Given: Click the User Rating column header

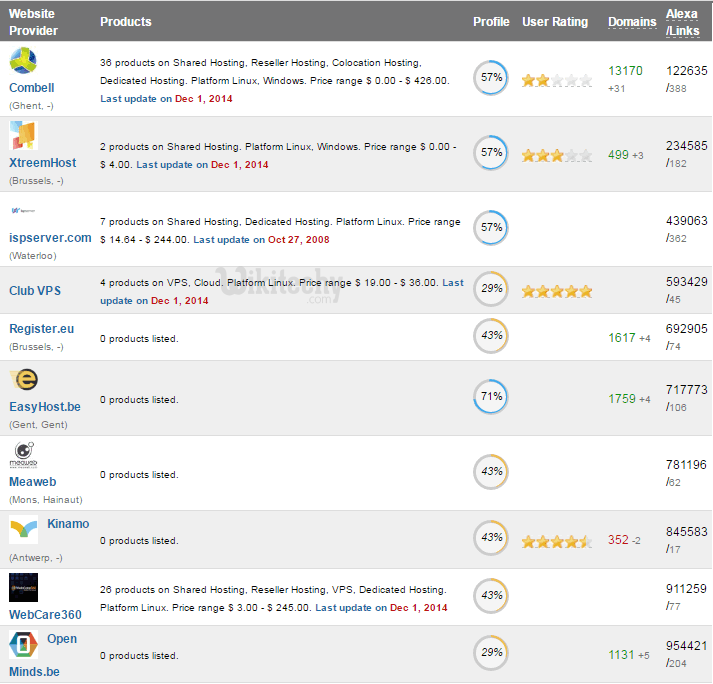Looking at the screenshot, I should pos(555,22).
